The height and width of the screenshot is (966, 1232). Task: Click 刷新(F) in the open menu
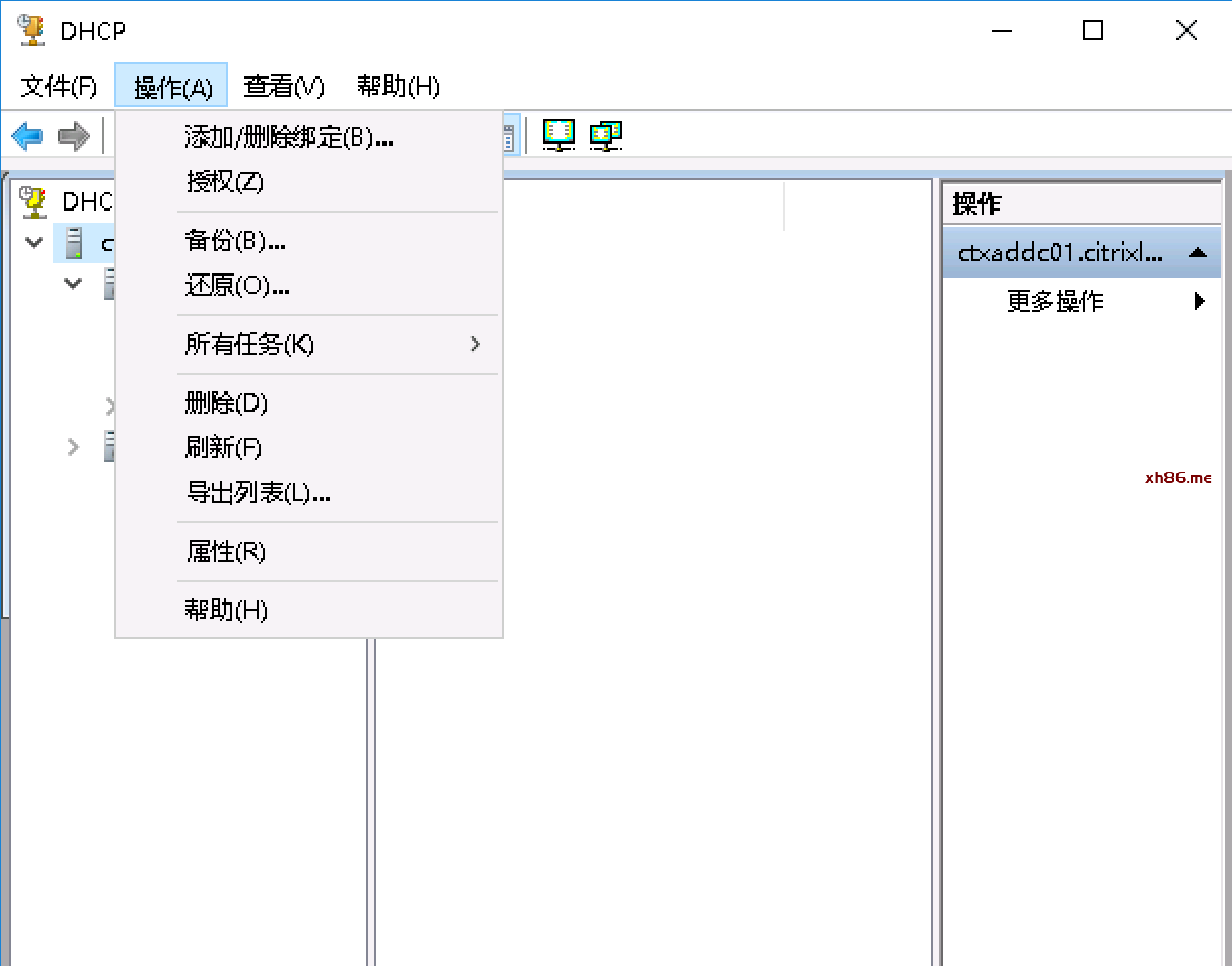(223, 447)
